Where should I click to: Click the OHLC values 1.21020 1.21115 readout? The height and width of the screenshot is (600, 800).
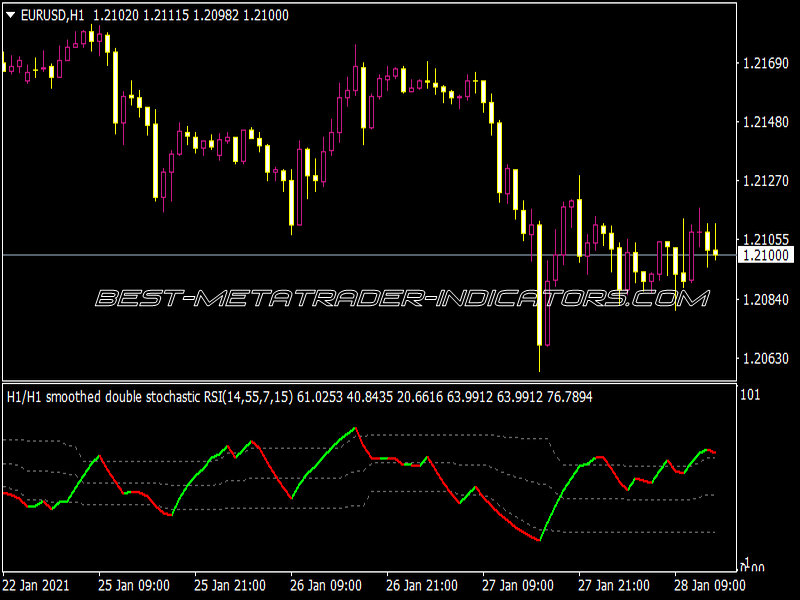coord(191,15)
